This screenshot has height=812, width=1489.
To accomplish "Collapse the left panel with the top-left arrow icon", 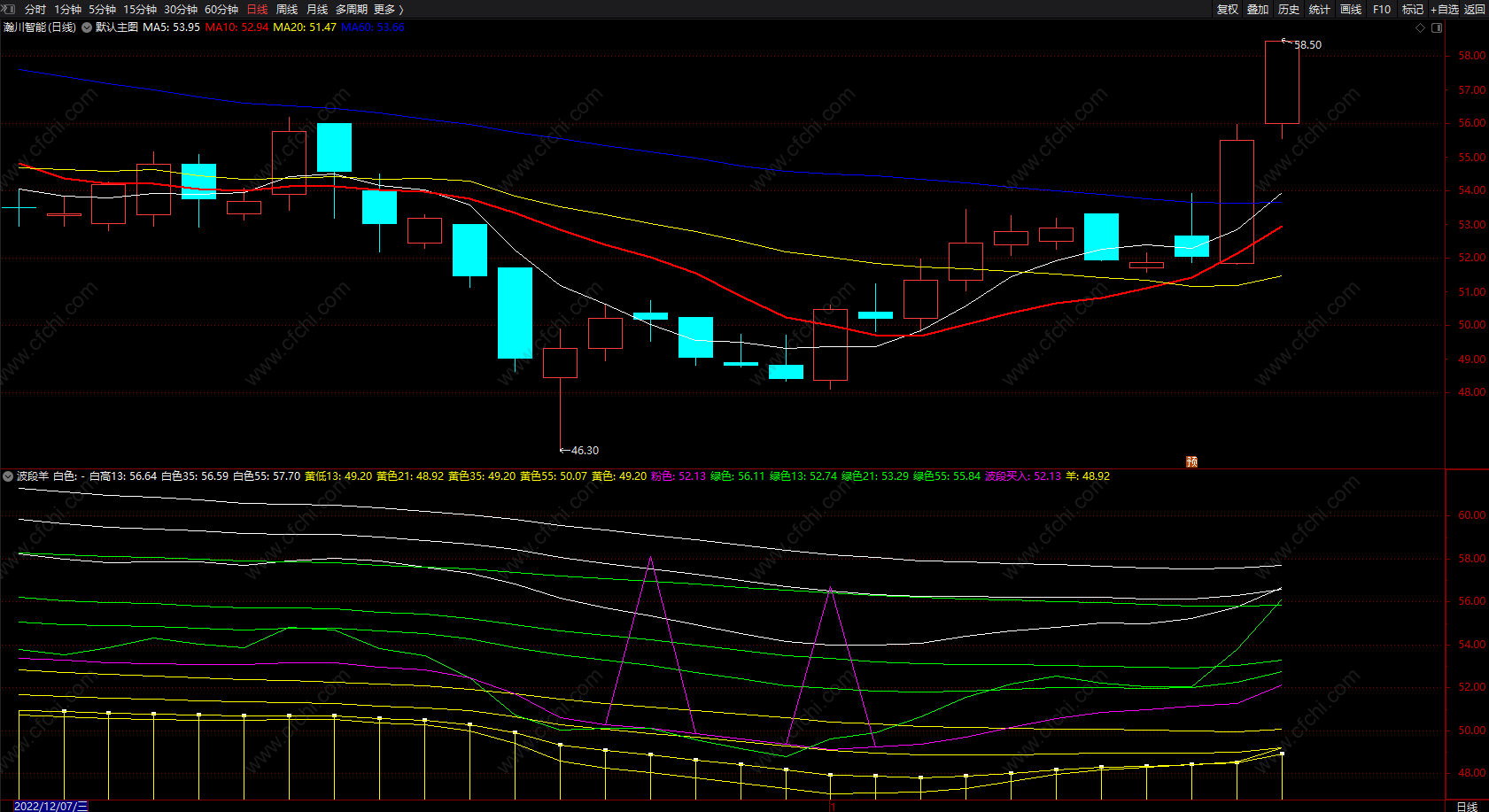I will pyautogui.click(x=9, y=9).
